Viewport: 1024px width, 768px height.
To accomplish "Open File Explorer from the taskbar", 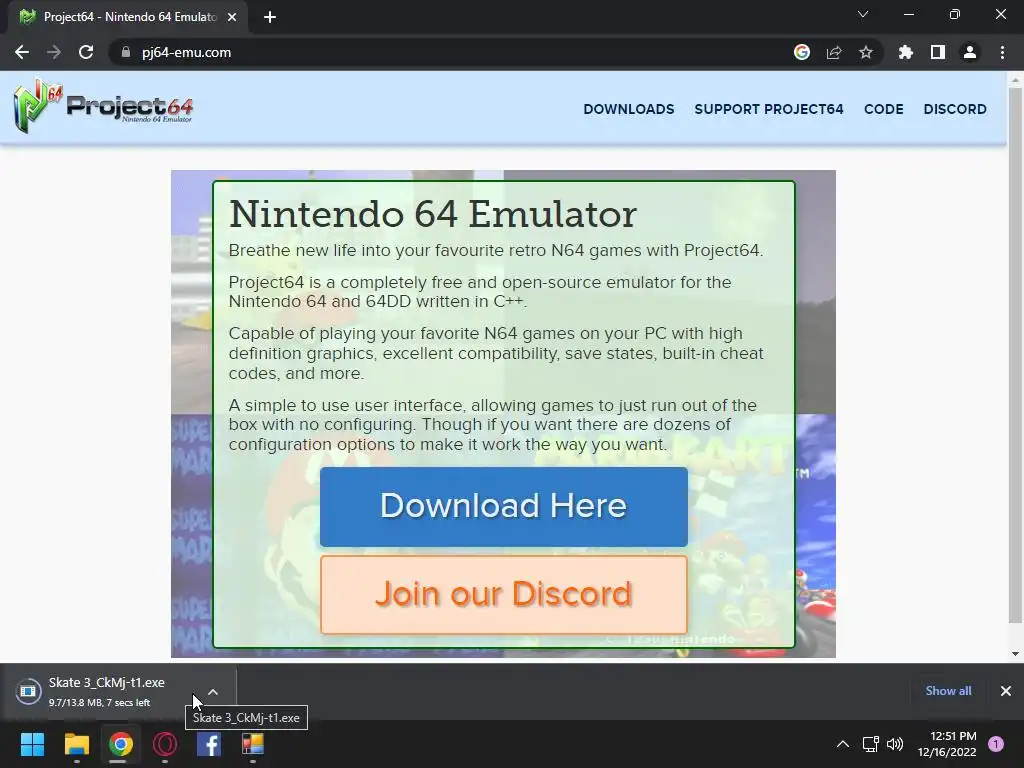I will (76, 744).
